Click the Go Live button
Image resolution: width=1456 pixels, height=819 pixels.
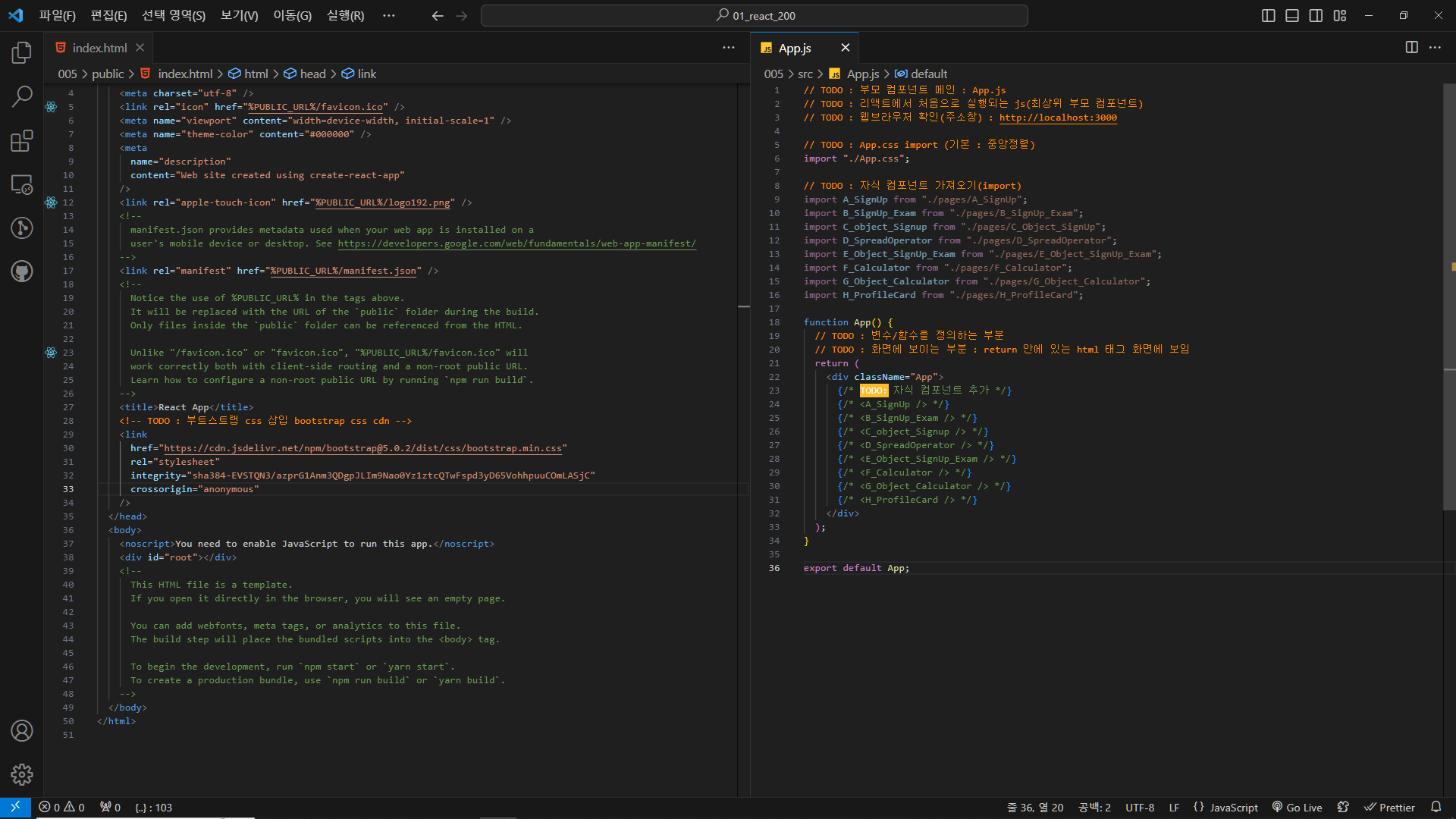pyautogui.click(x=1297, y=807)
